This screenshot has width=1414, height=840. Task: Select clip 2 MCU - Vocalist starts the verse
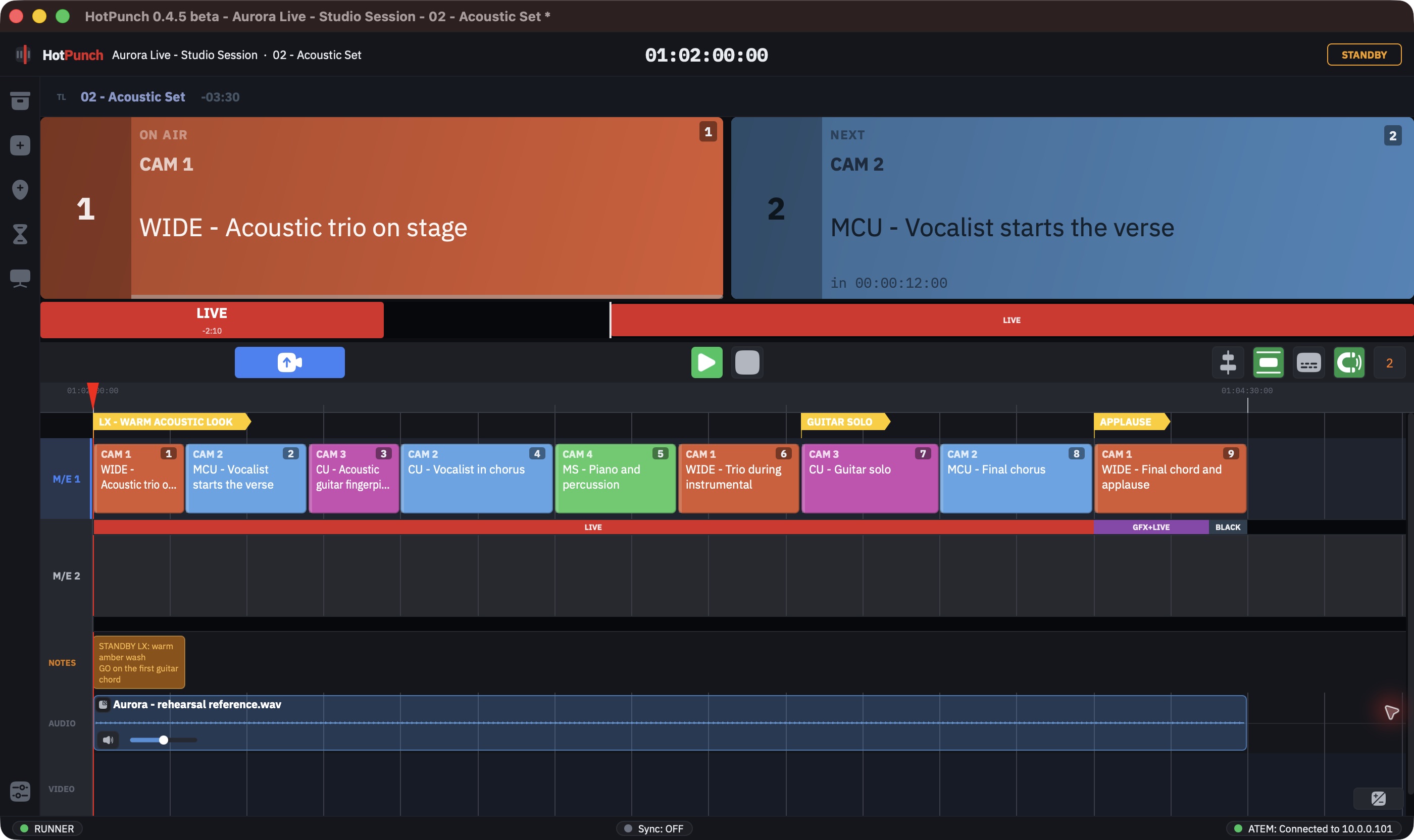(x=246, y=478)
